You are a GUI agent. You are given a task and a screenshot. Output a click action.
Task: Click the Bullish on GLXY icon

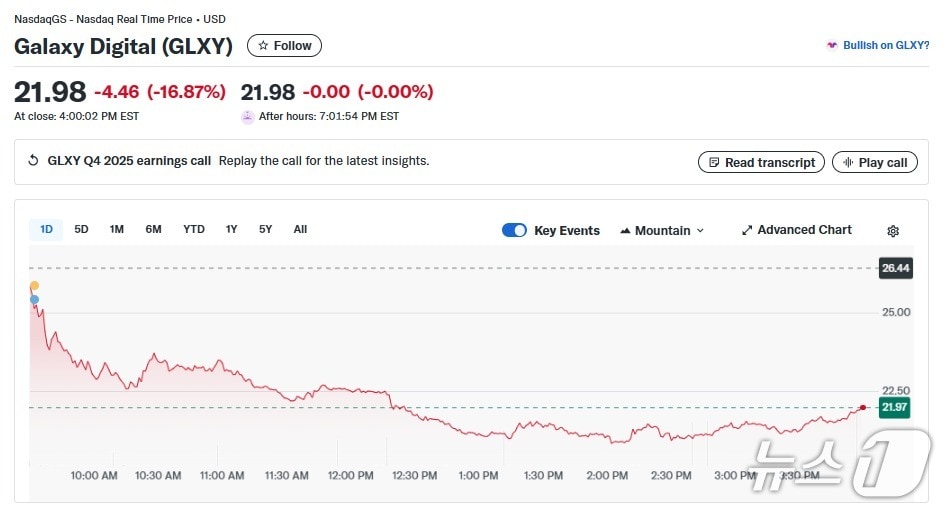[x=832, y=46]
